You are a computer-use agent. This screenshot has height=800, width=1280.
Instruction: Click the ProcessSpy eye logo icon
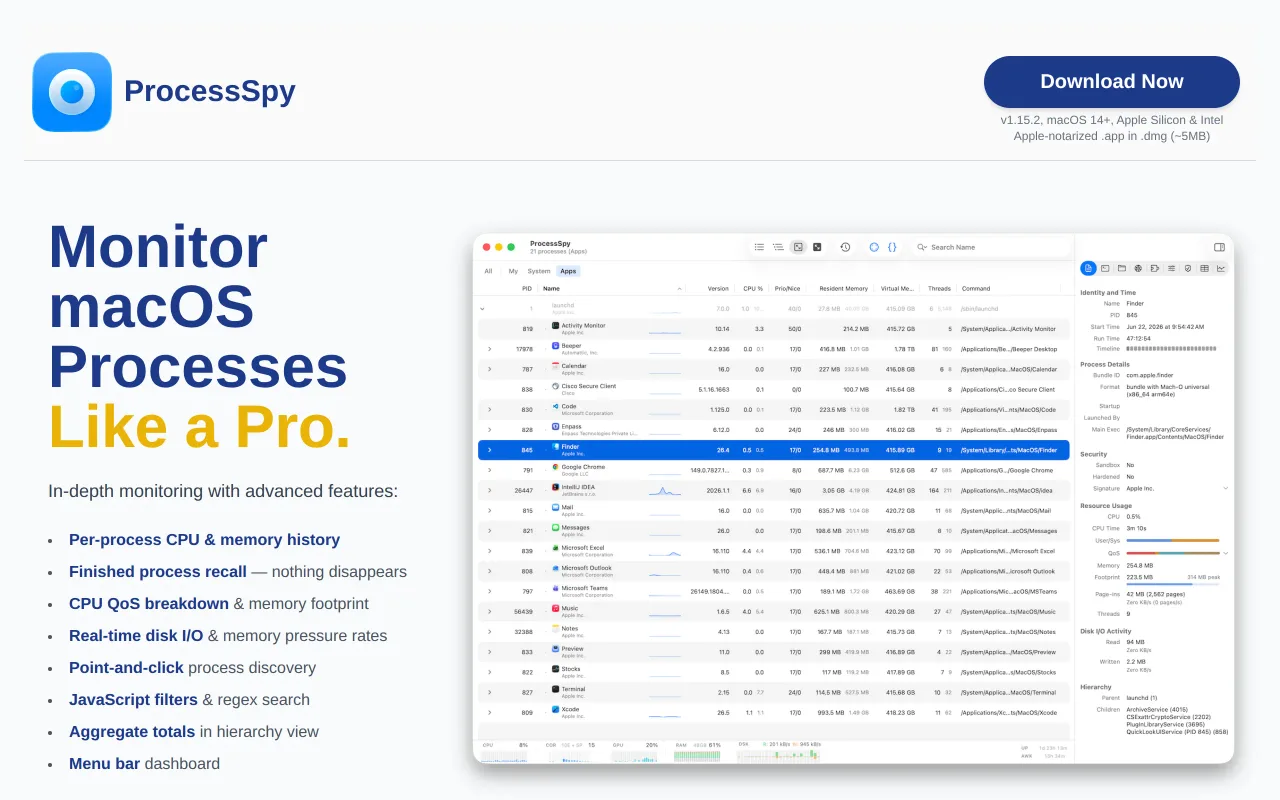(72, 92)
